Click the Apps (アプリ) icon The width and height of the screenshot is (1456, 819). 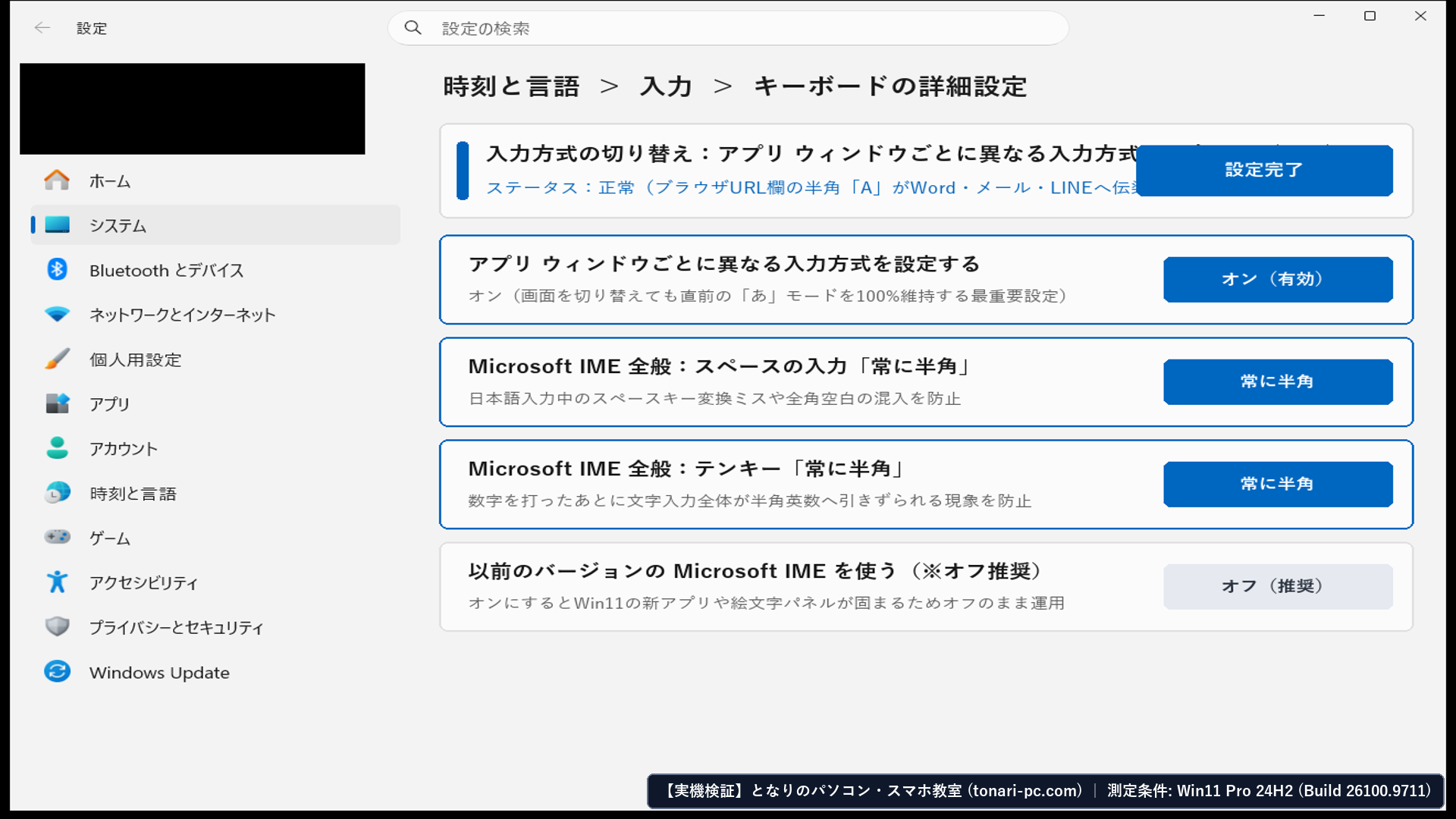(x=57, y=403)
